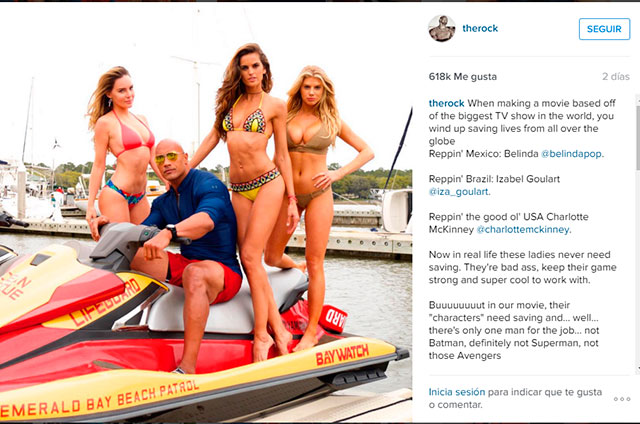Click therock username at the caption start
640x424 pixels.
click(446, 103)
